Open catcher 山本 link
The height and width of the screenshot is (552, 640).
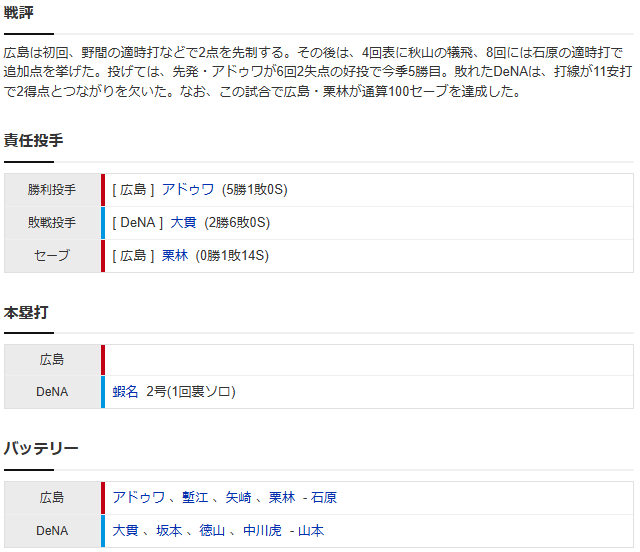click(x=311, y=530)
